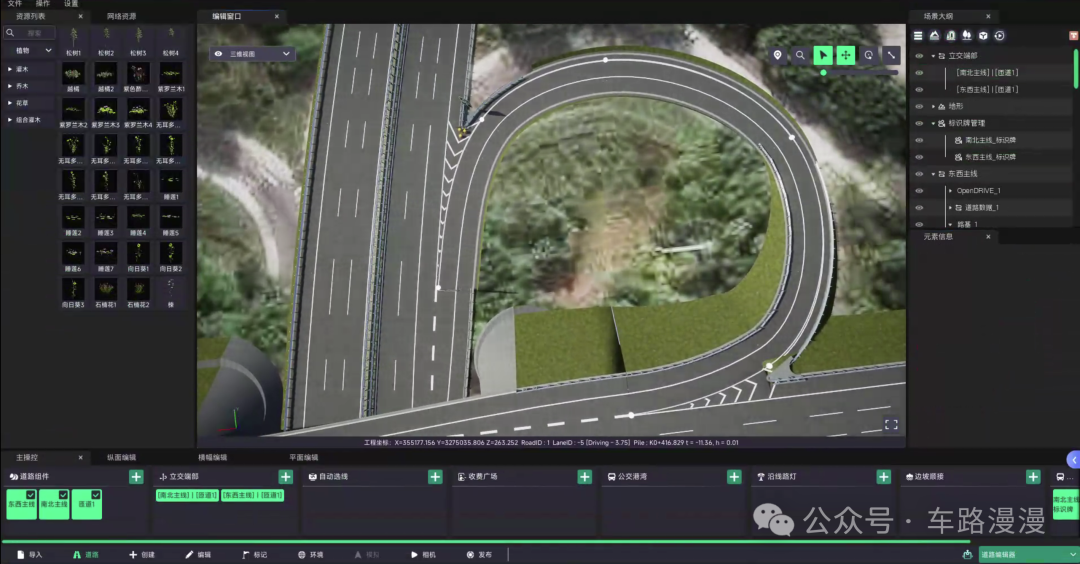Click the green slider handle under viewport tools
Screen dimensions: 1080x564
pos(823,72)
